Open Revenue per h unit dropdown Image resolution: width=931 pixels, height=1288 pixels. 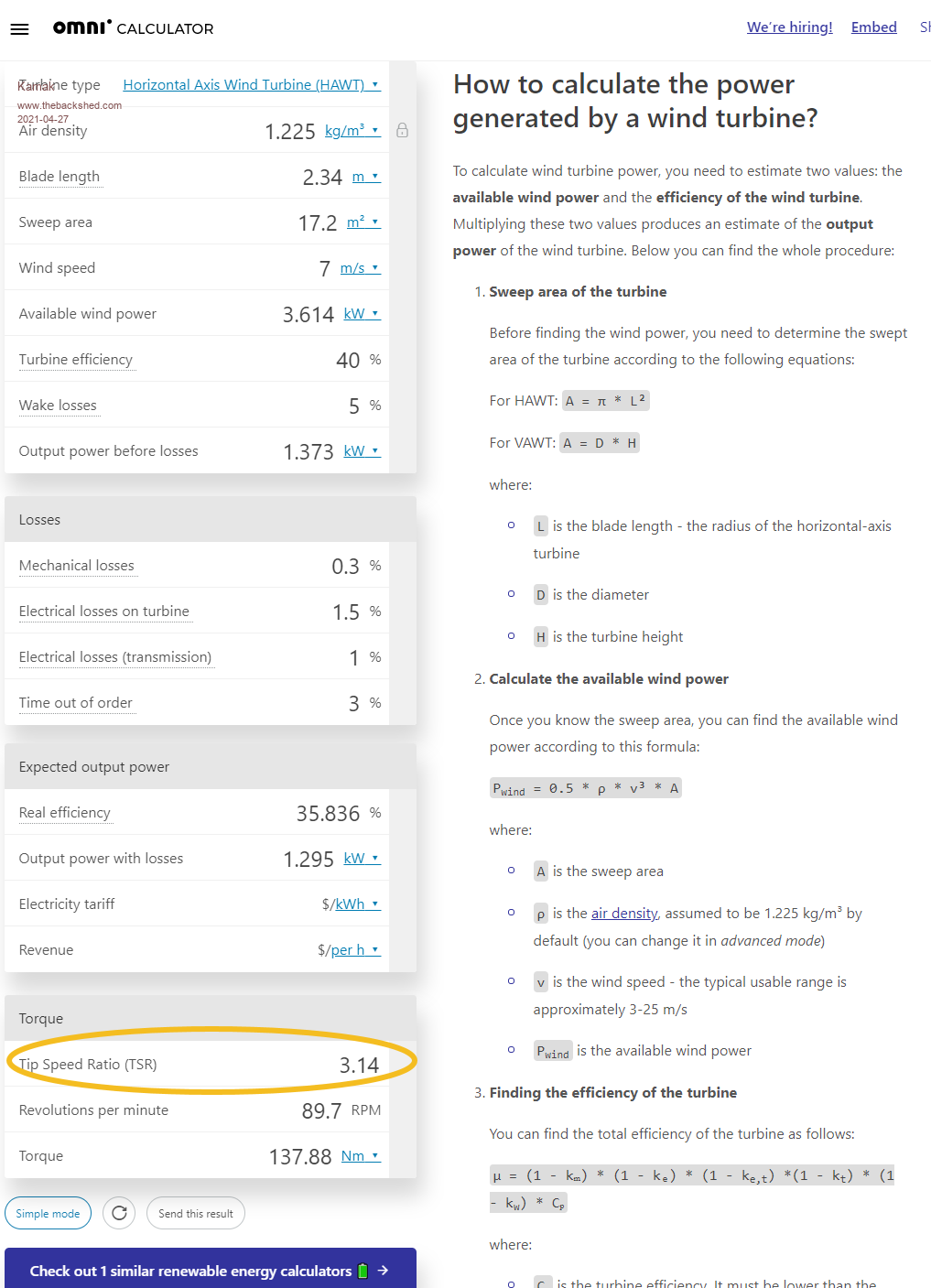tap(354, 950)
